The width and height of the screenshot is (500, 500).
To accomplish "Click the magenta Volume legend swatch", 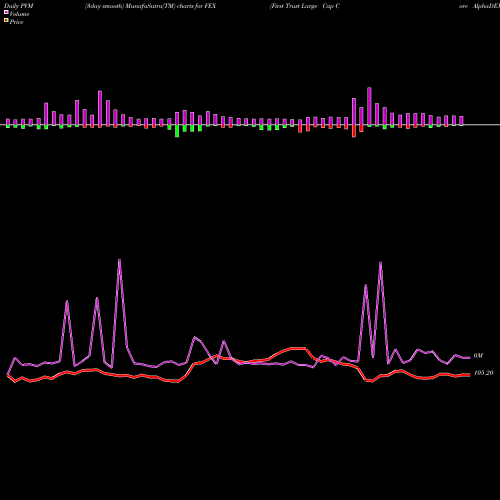I will pyautogui.click(x=6, y=12).
